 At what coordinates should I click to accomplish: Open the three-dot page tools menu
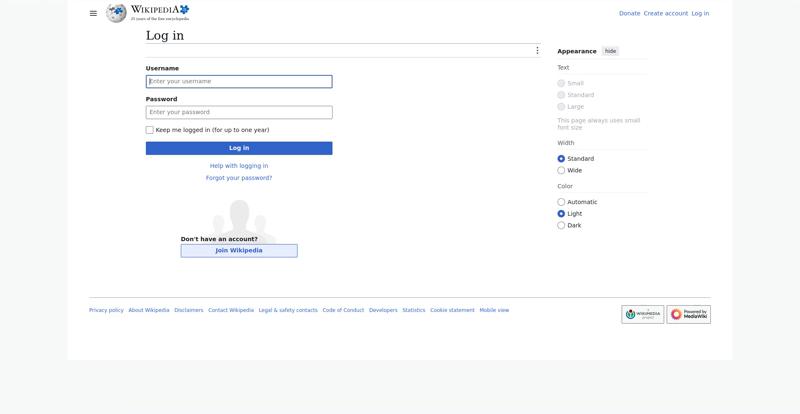tap(537, 51)
